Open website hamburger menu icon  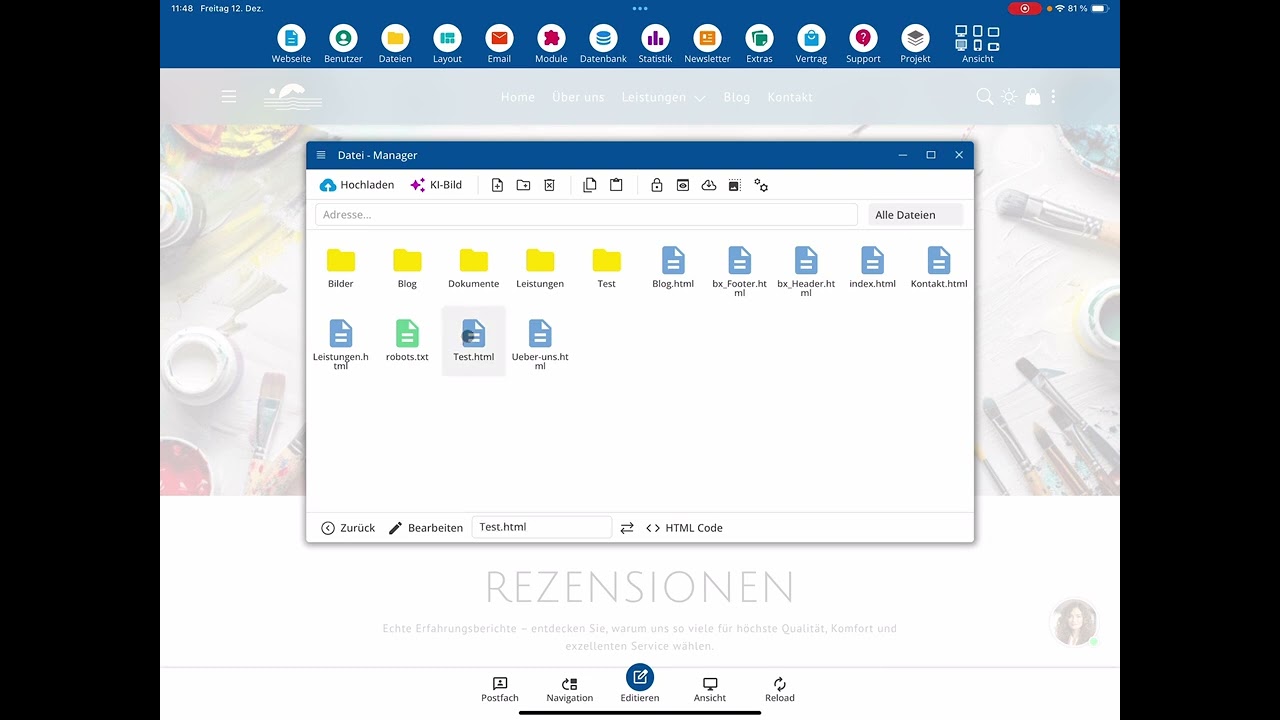(x=229, y=97)
